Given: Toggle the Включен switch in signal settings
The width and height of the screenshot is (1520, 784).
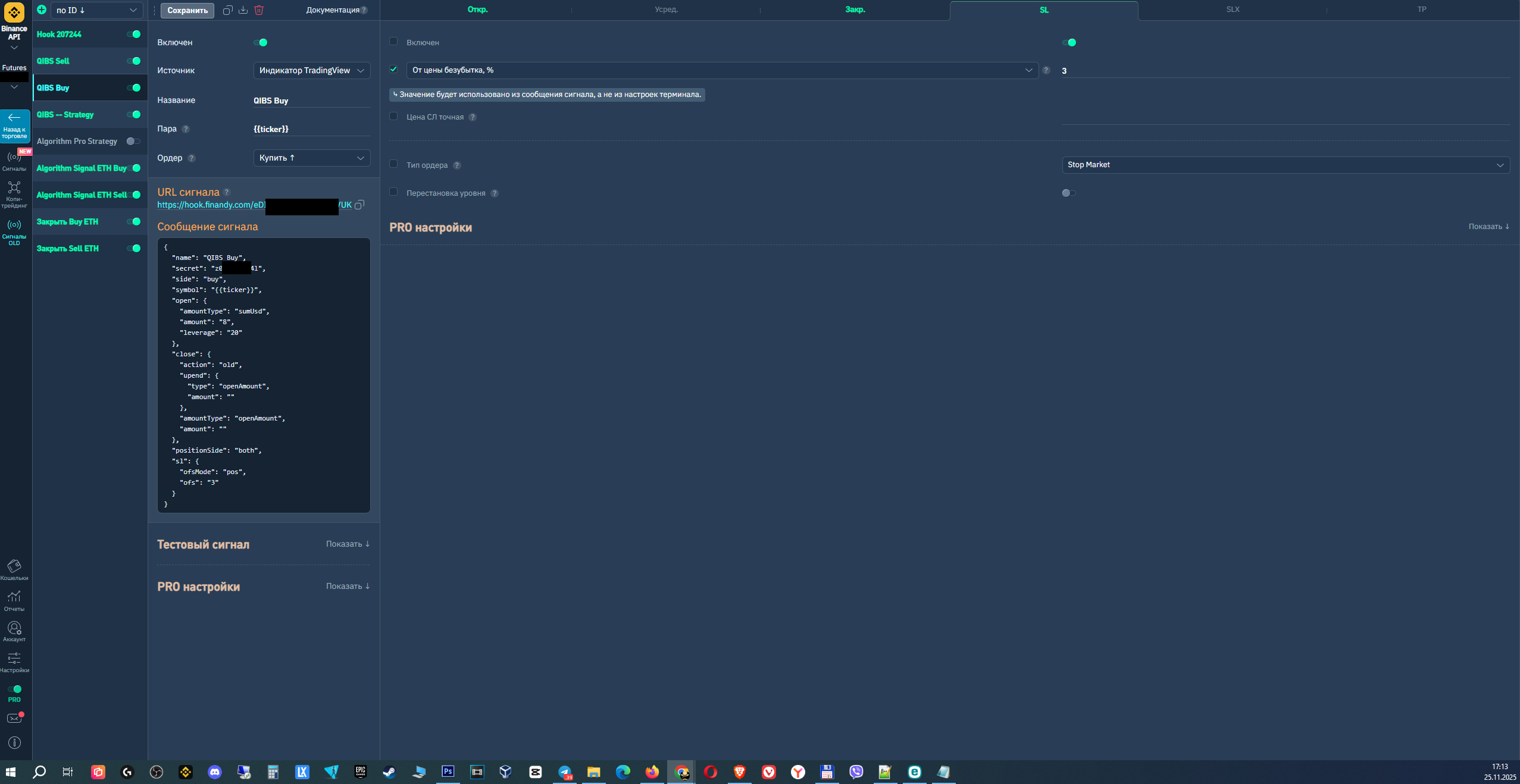Looking at the screenshot, I should [261, 42].
